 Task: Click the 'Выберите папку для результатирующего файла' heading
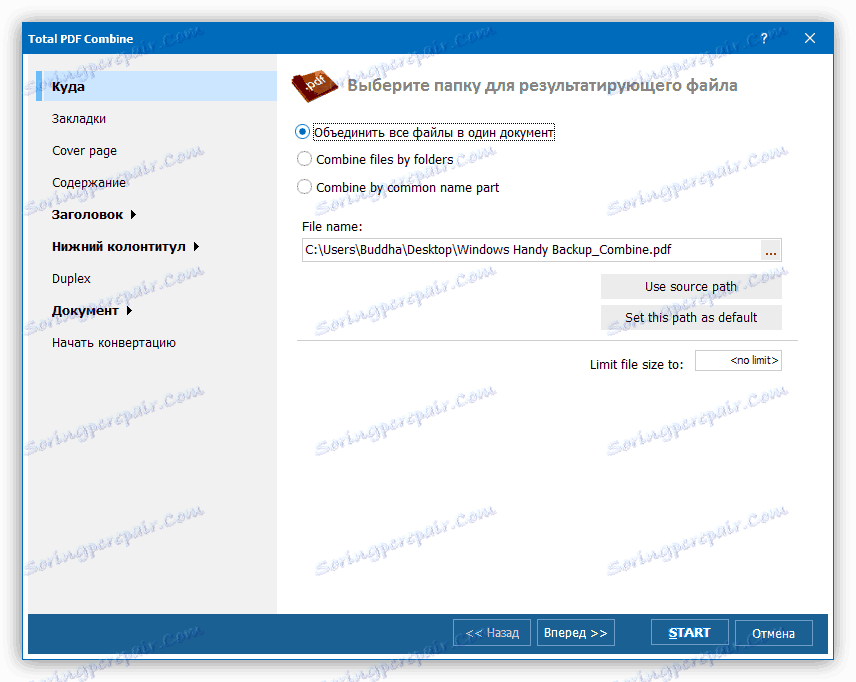tap(543, 86)
